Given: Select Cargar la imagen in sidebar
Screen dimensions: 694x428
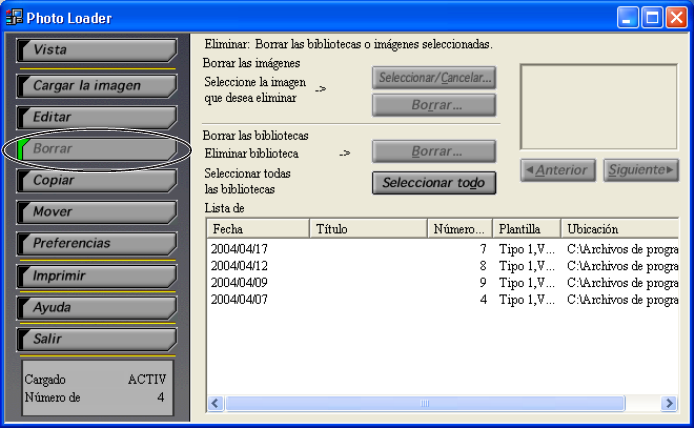Looking at the screenshot, I should (96, 86).
